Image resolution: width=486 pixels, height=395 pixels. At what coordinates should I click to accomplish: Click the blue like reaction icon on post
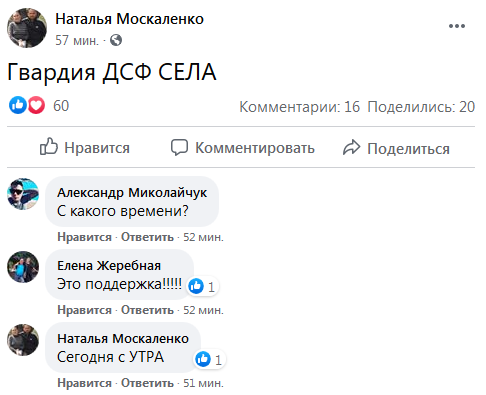point(18,105)
